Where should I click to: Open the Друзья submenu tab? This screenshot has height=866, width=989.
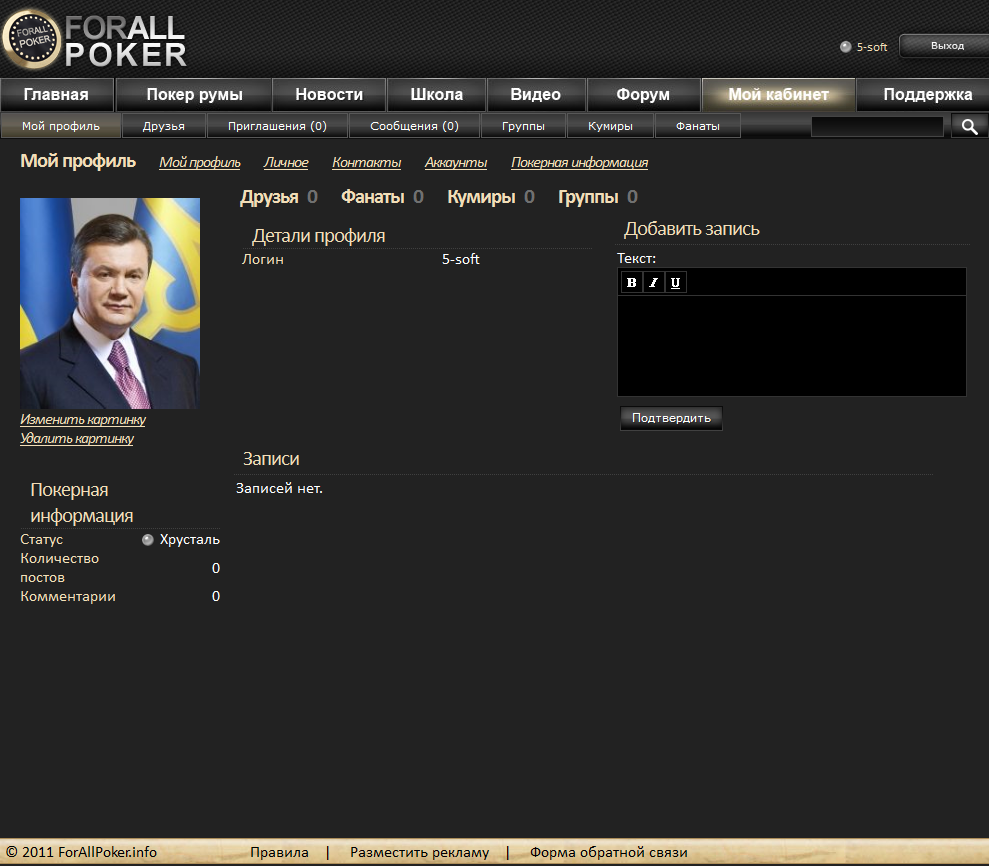tap(163, 126)
